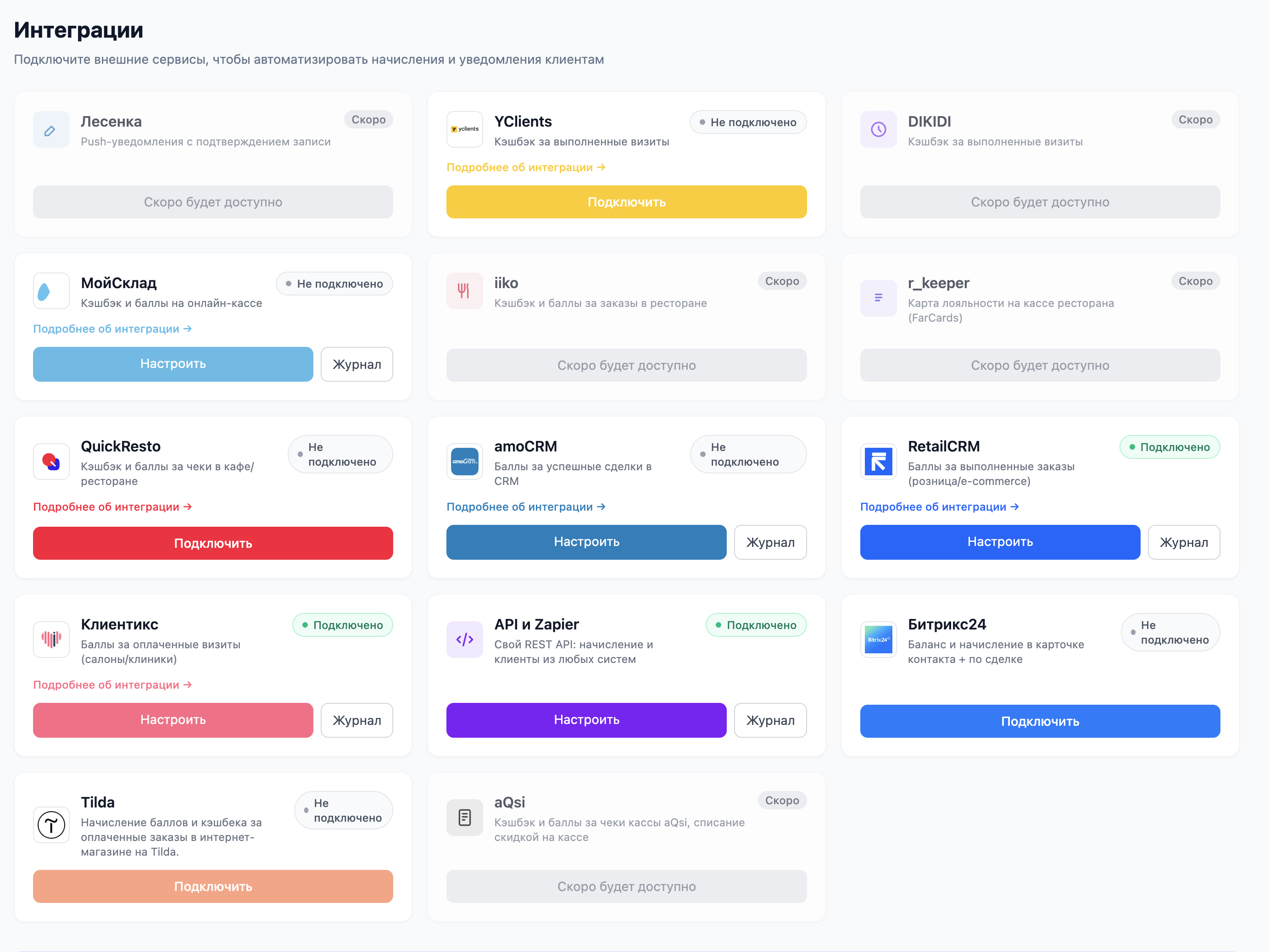Screen dimensions: 1270x952
Task: Click the Битрикс24 logo icon
Action: [878, 639]
